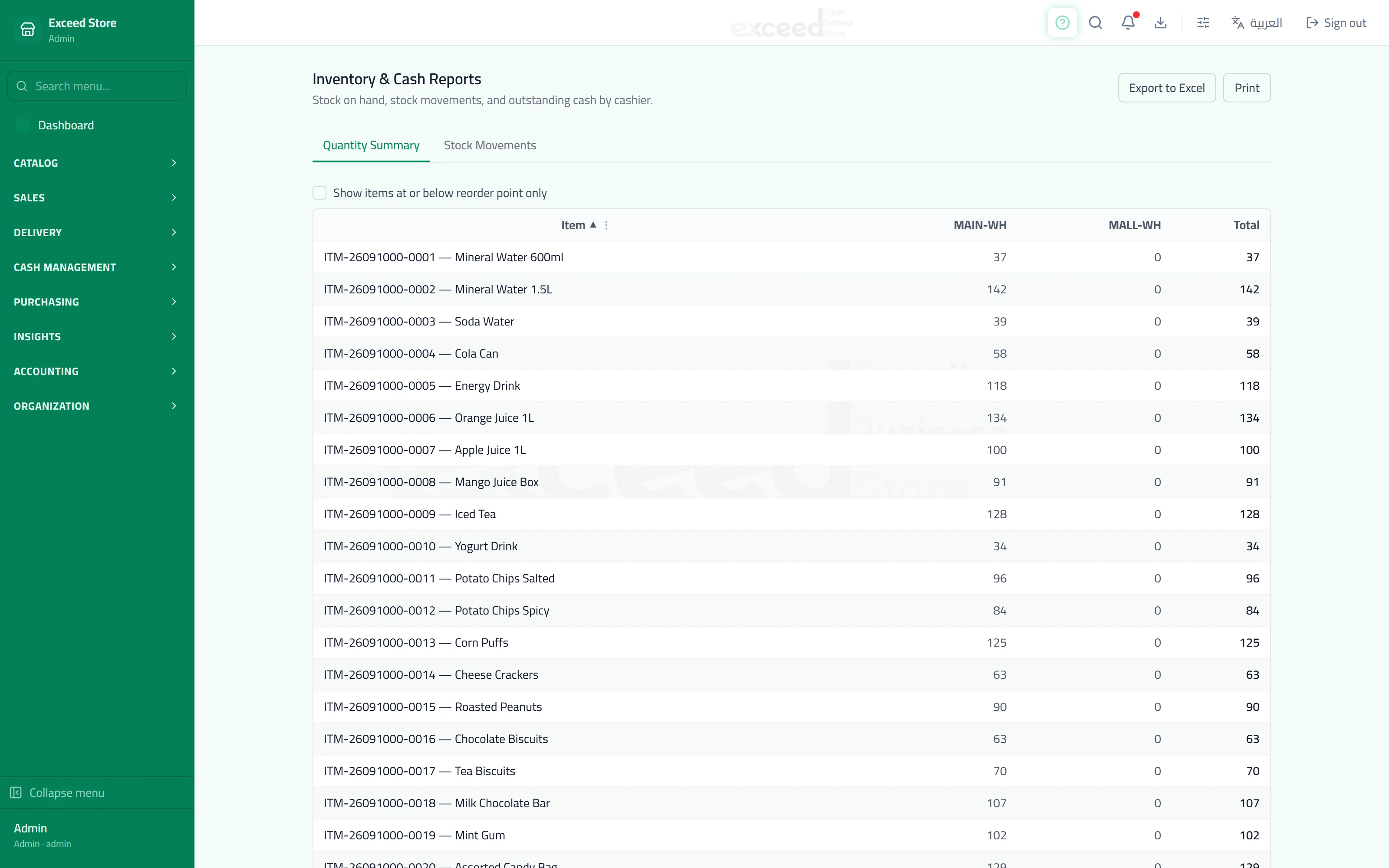Open the notifications bell

coord(1128,23)
